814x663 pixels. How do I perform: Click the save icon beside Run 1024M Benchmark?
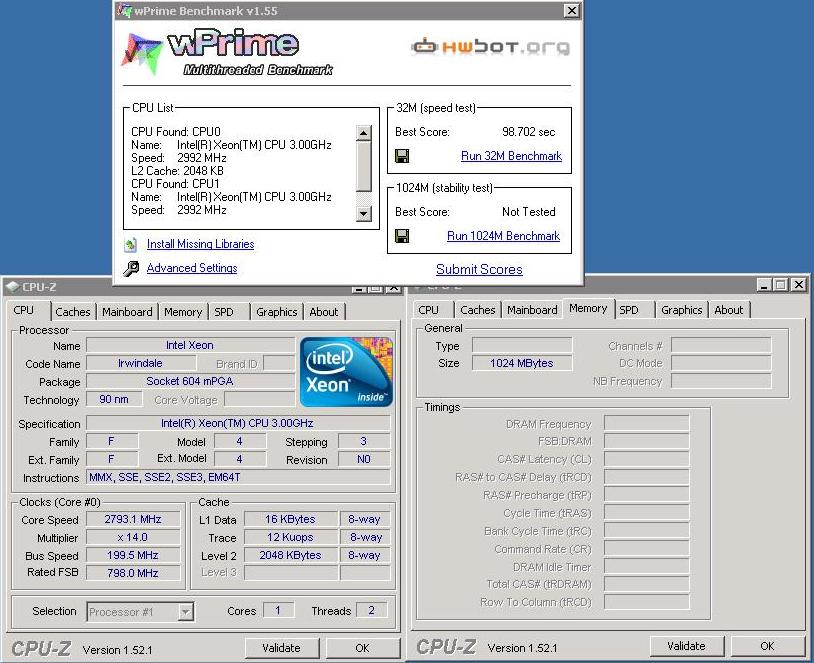point(402,236)
